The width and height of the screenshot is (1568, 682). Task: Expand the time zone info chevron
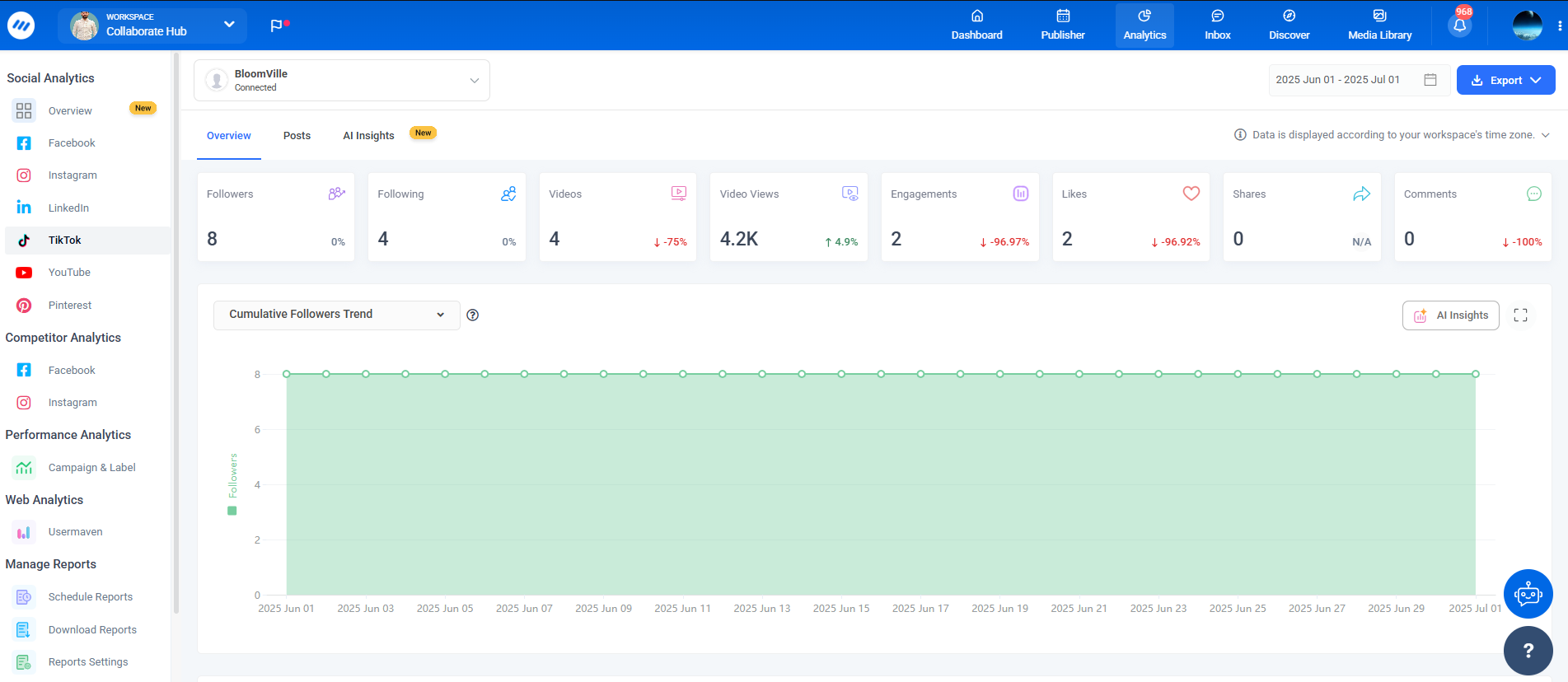pos(1545,135)
